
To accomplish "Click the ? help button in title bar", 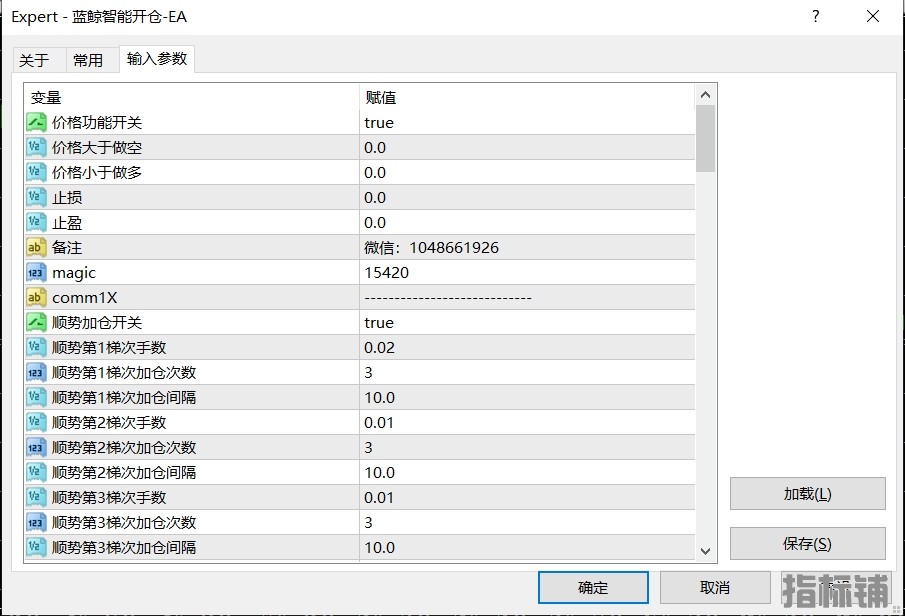I will (816, 16).
